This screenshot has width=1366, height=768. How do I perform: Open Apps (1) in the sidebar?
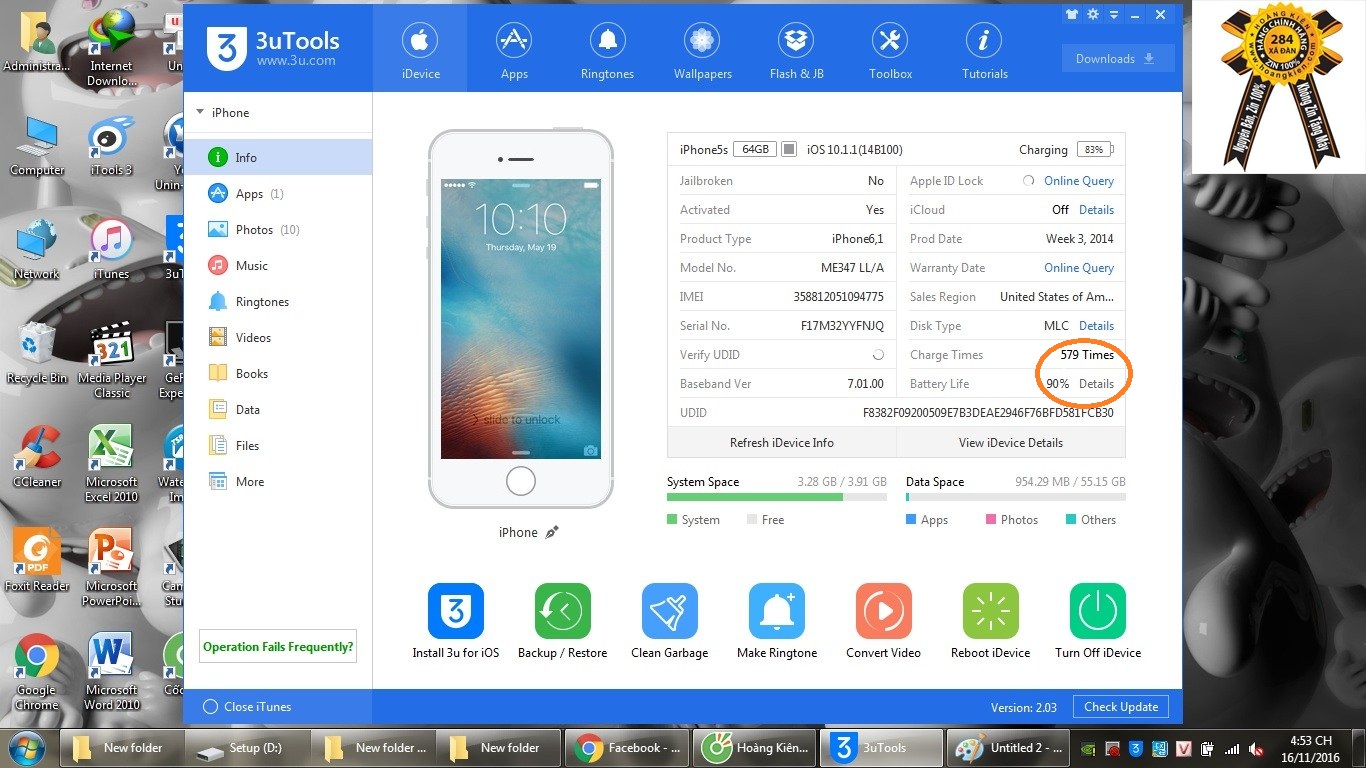(x=278, y=194)
